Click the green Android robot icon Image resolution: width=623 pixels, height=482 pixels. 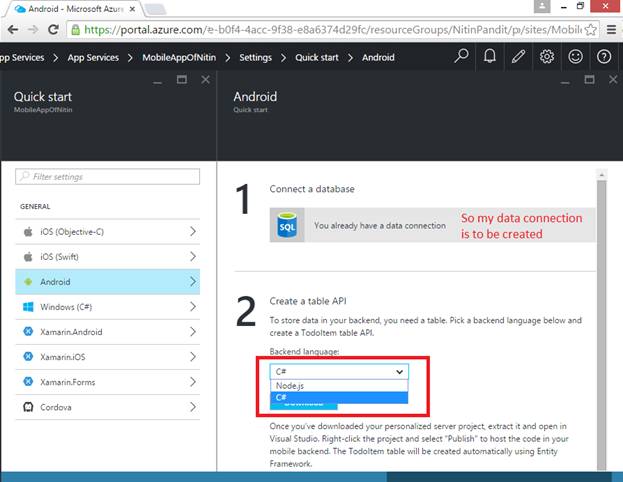pyautogui.click(x=28, y=282)
